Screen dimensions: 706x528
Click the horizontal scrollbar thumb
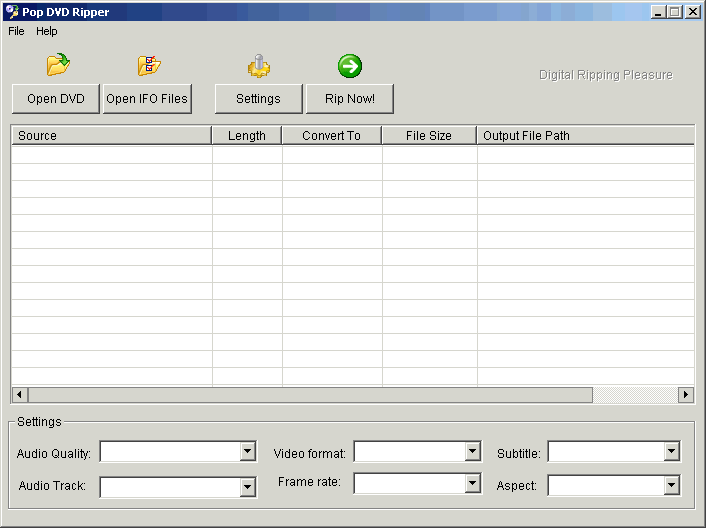click(310, 395)
